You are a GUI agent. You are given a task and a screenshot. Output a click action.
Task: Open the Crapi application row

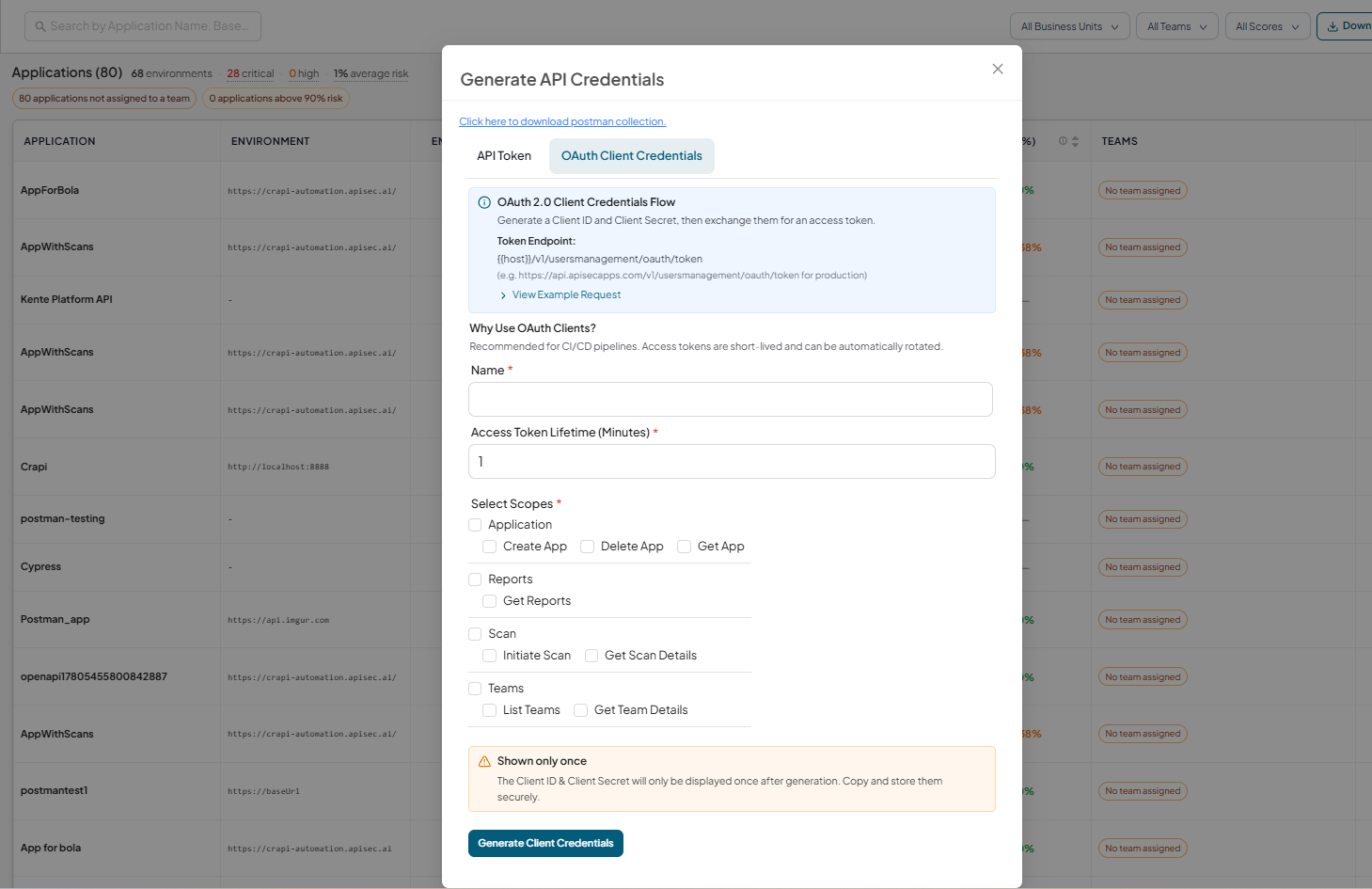pyautogui.click(x=34, y=467)
